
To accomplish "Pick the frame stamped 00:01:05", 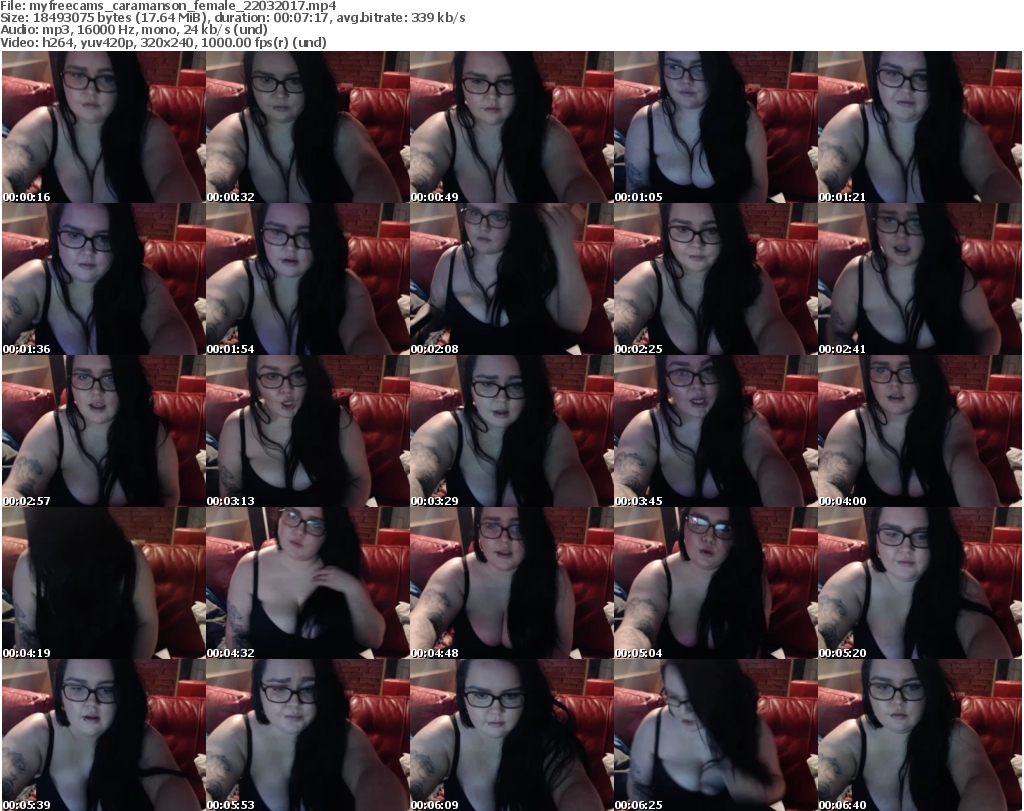I will click(x=716, y=127).
